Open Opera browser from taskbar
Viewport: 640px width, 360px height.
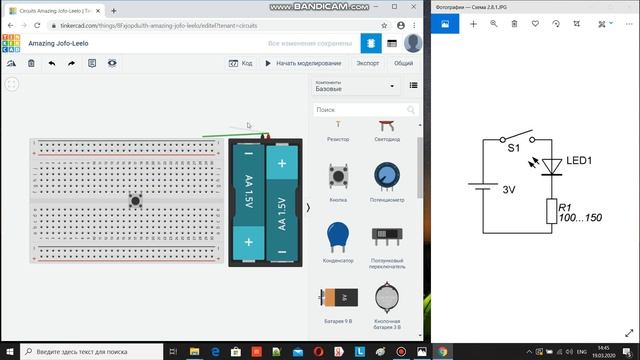click(x=318, y=351)
